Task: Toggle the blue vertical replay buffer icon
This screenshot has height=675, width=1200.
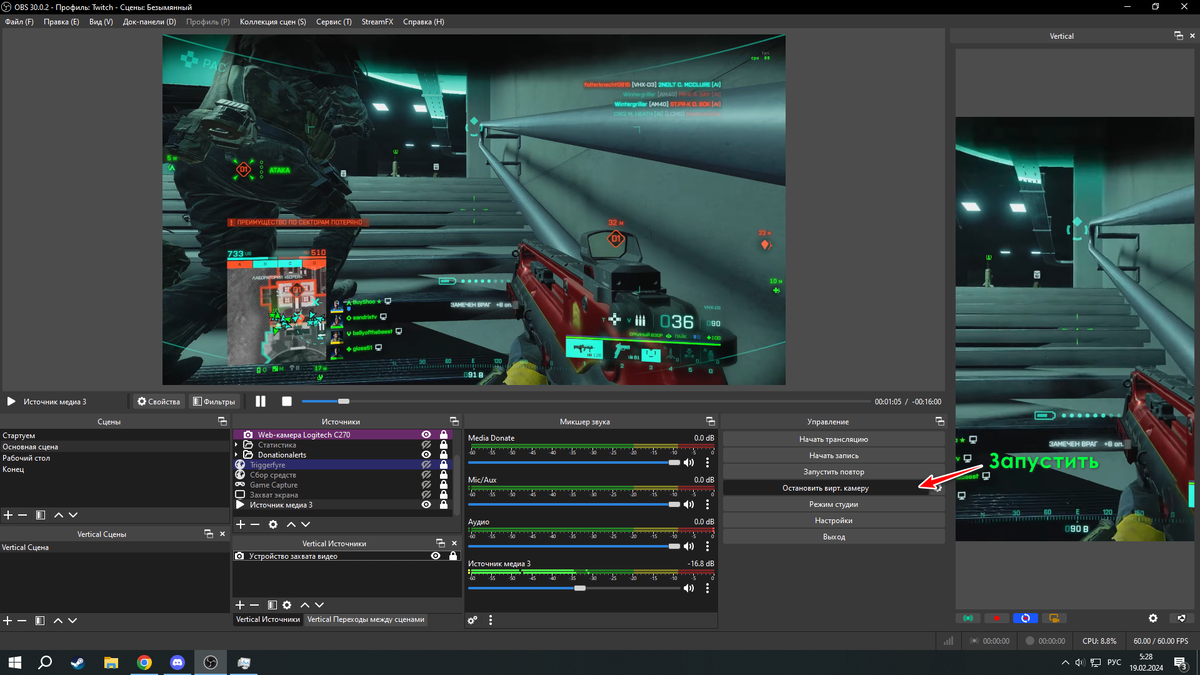Action: (x=1026, y=618)
